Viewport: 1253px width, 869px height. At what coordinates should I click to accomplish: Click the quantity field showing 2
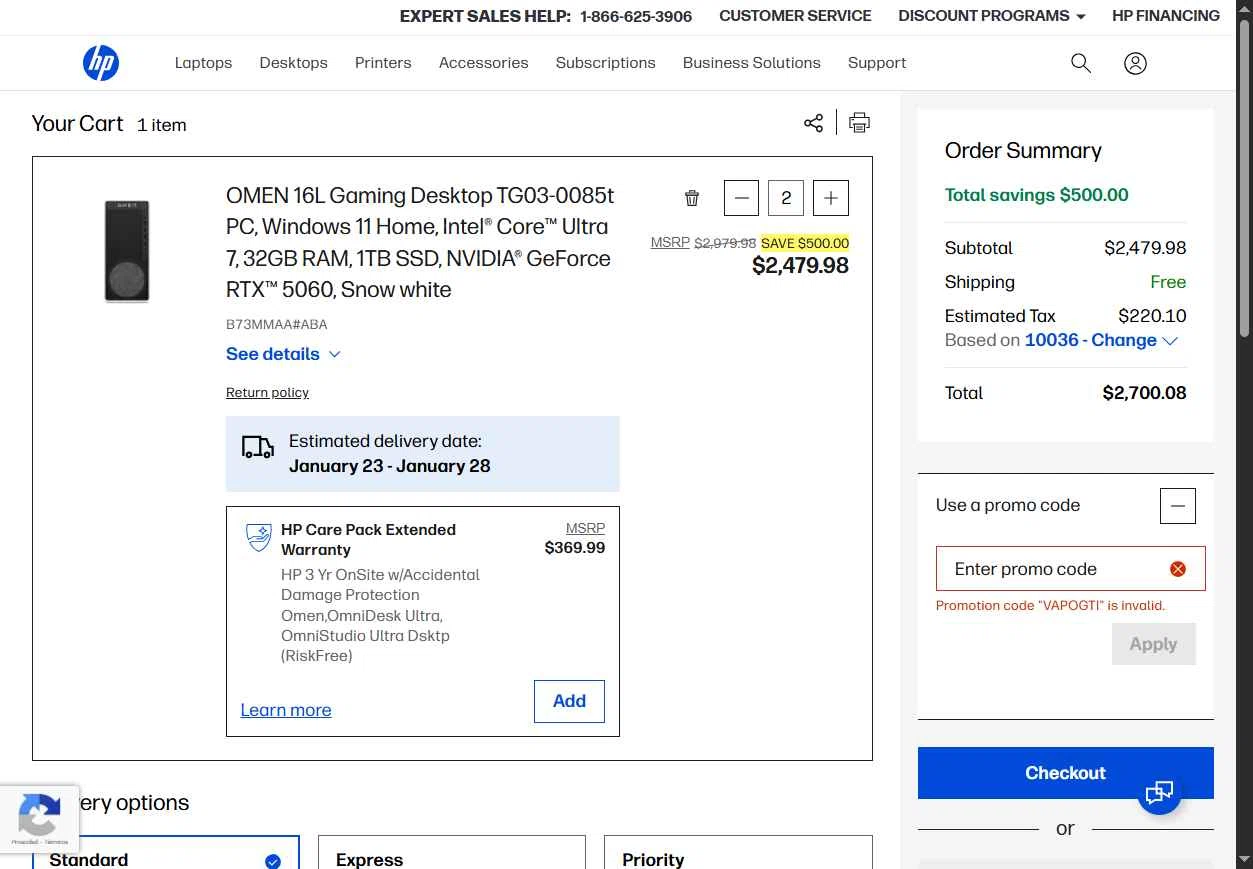click(786, 198)
